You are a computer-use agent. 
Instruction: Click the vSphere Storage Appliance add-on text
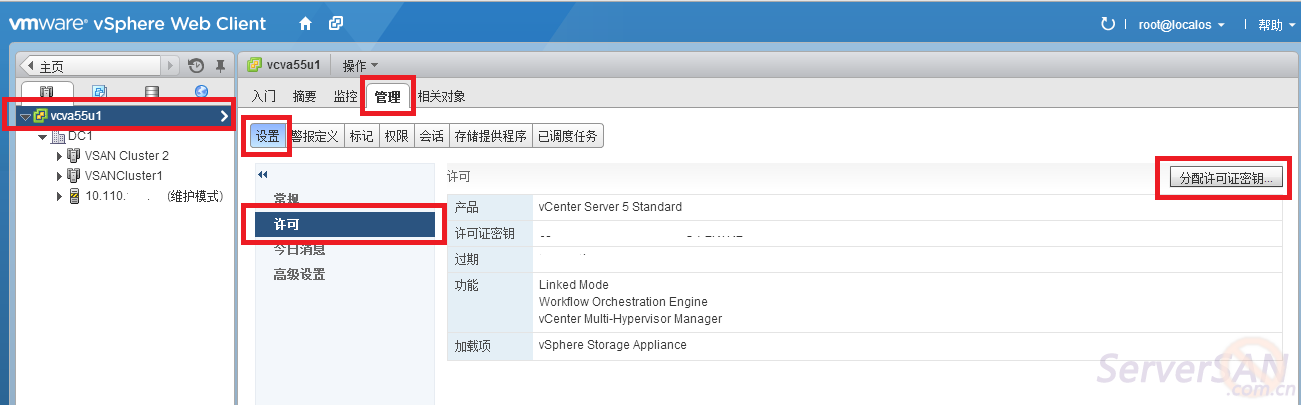pos(612,345)
